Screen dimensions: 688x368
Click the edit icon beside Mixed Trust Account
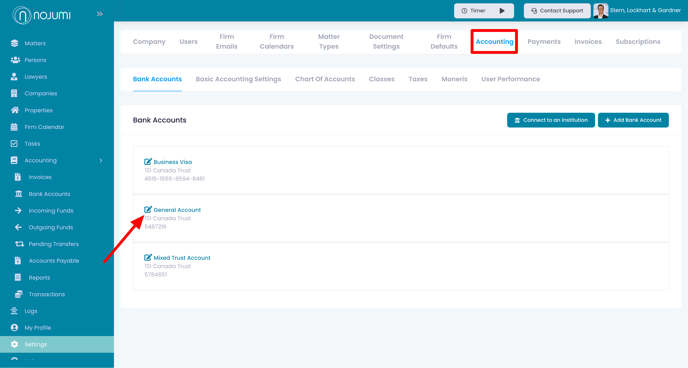148,257
